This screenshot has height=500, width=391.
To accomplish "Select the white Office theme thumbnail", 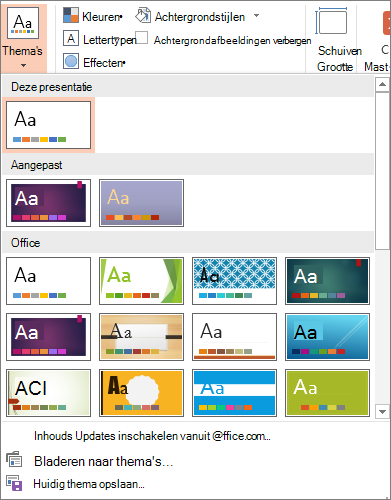I will click(48, 281).
